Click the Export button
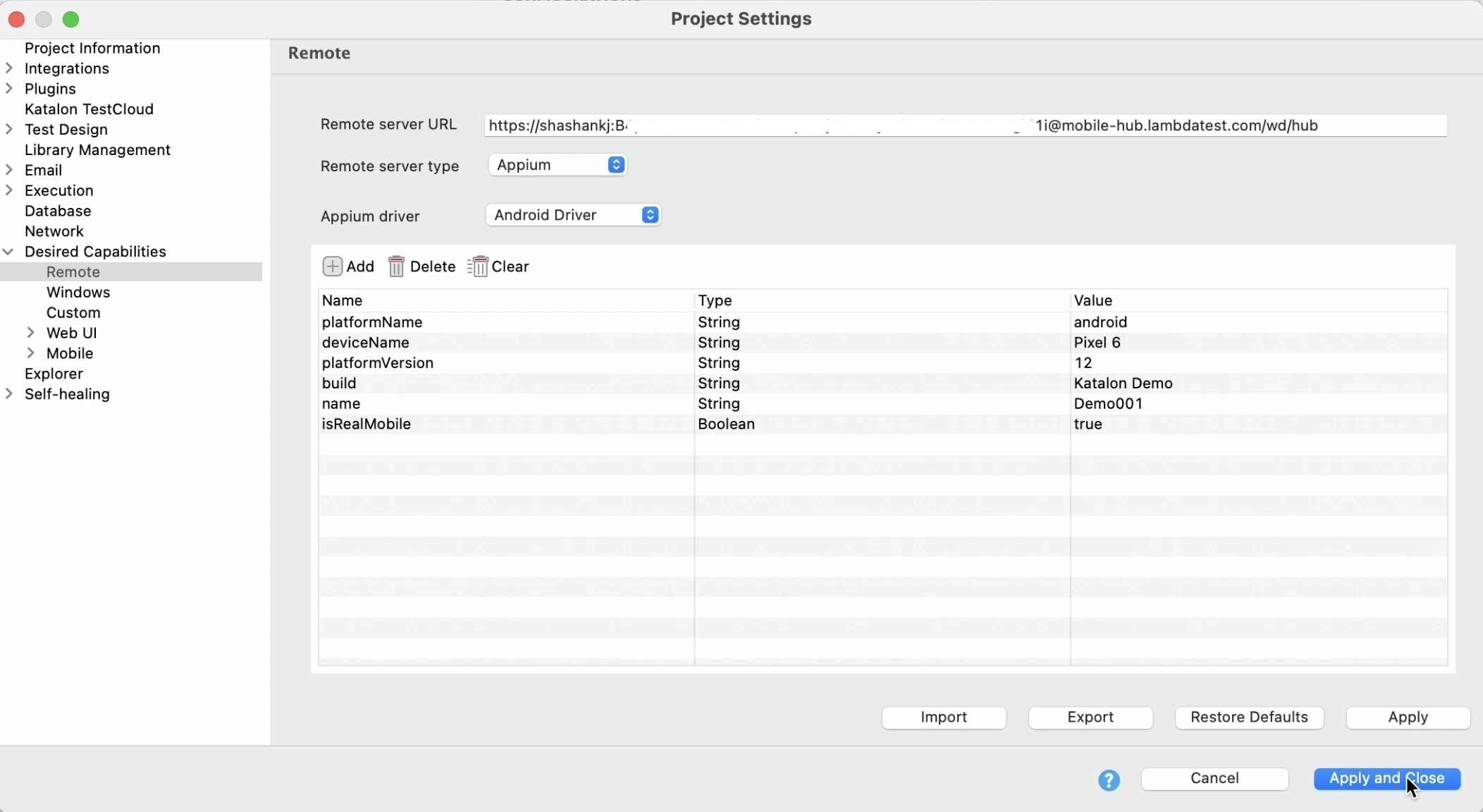 [1090, 718]
